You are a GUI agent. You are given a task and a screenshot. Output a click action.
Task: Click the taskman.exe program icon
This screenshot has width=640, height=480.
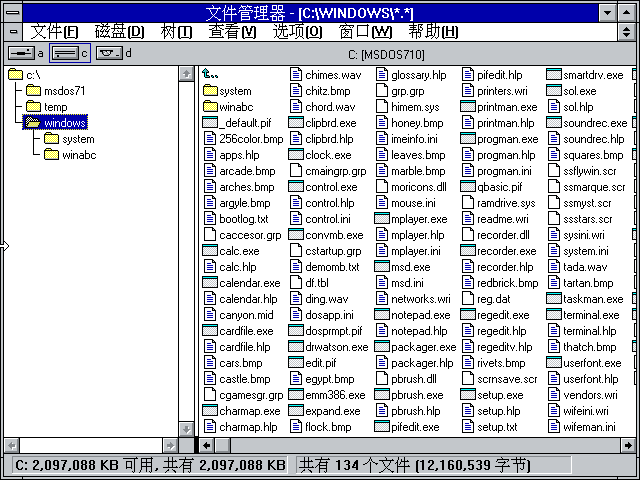coord(554,299)
